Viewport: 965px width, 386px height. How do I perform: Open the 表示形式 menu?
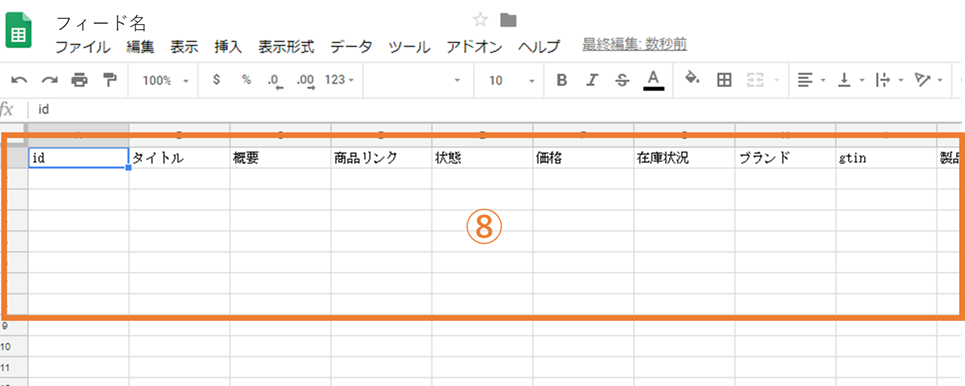[286, 47]
